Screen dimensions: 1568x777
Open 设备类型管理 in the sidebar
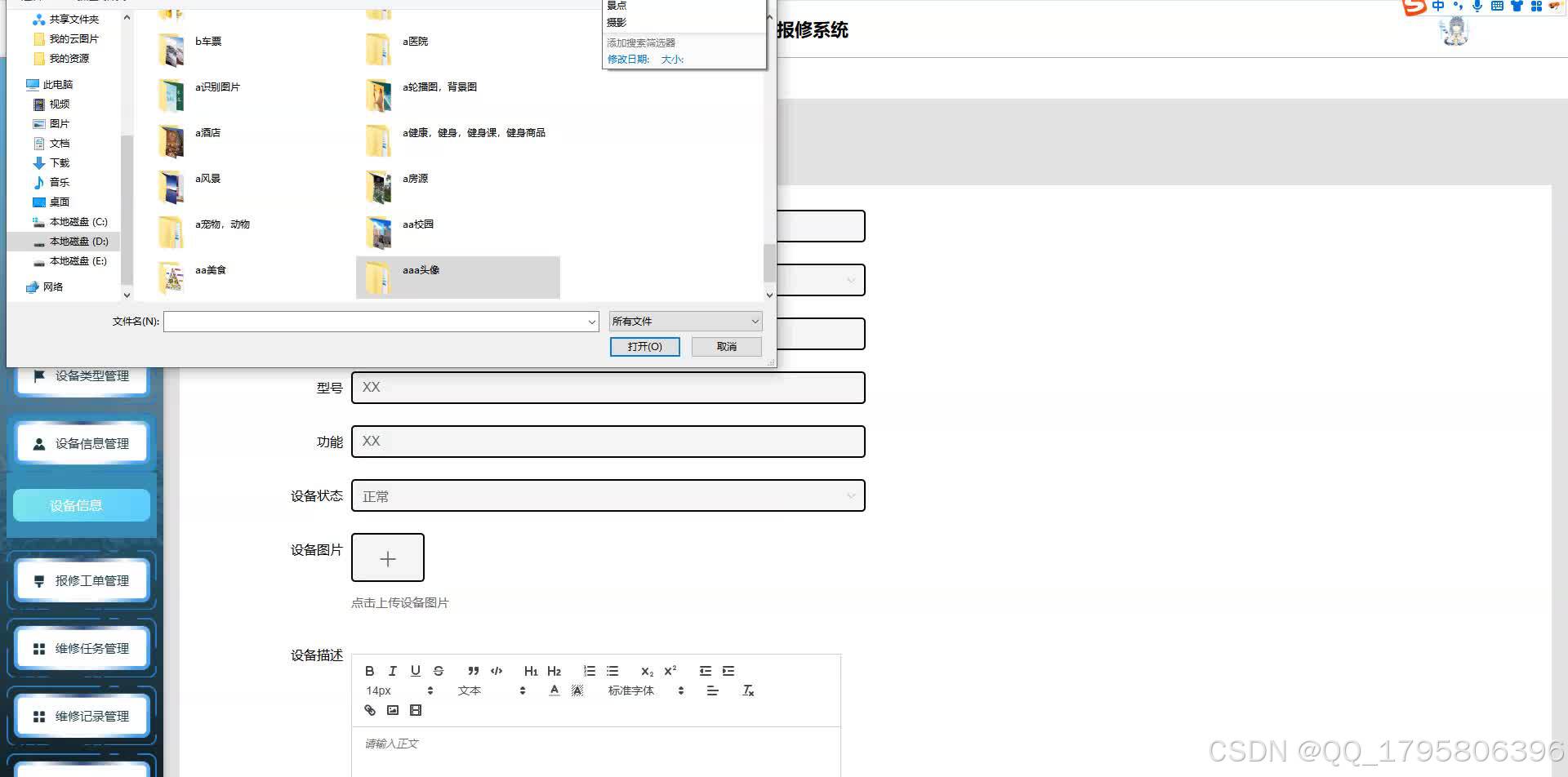point(82,375)
